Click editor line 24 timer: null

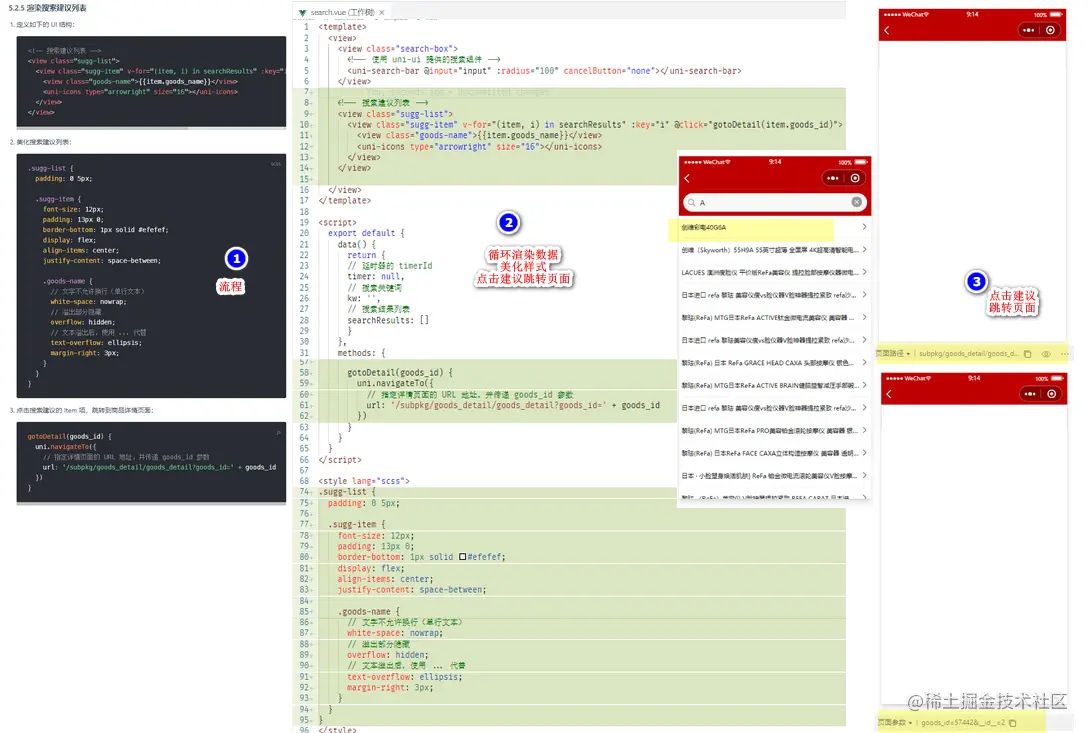tap(374, 277)
